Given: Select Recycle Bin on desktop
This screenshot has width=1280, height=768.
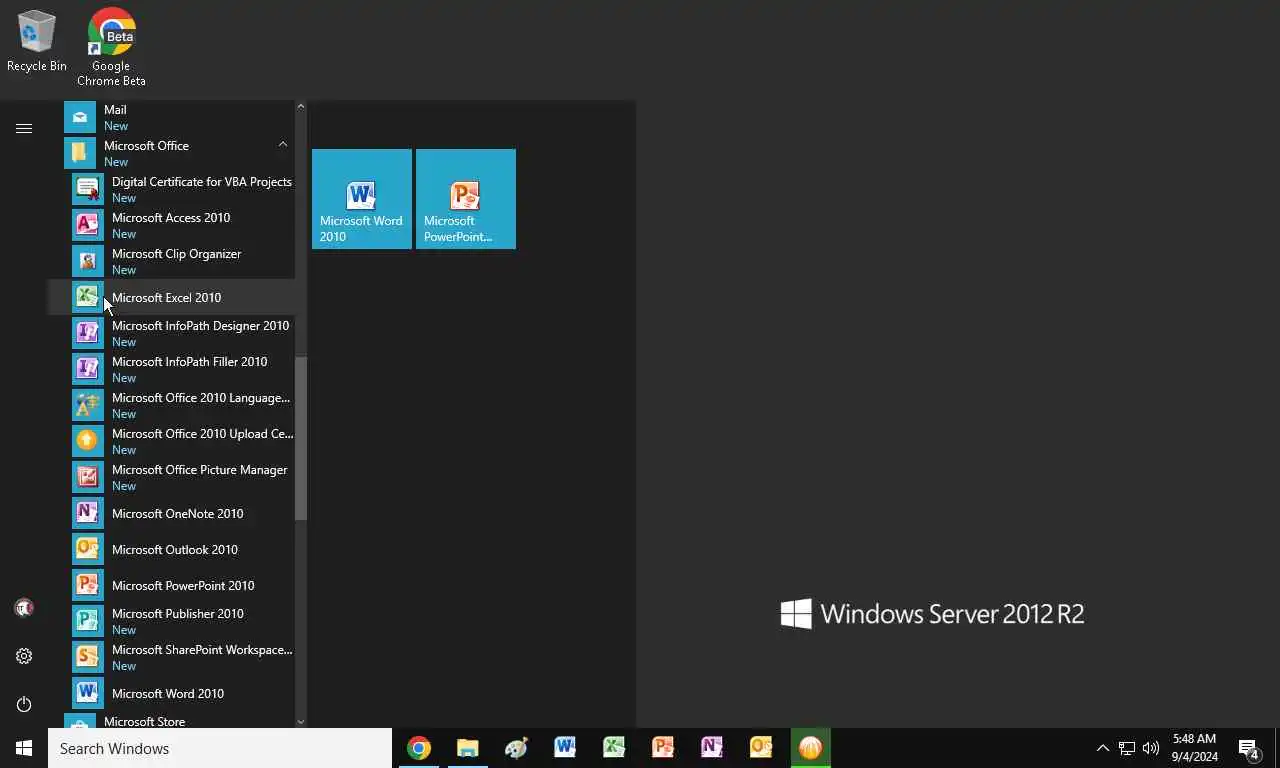Looking at the screenshot, I should (37, 42).
